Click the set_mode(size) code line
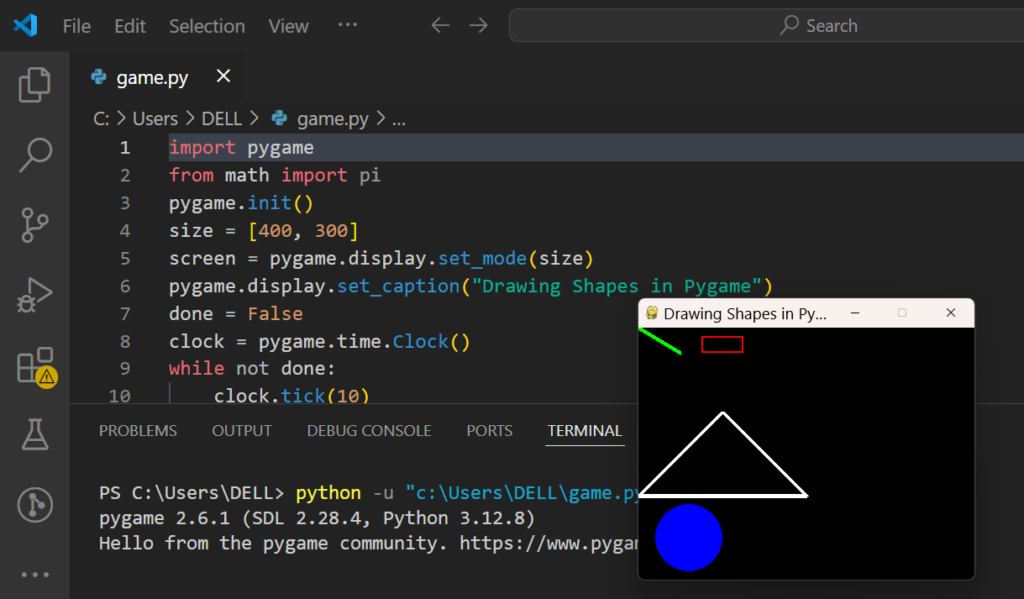The image size is (1024, 599). click(x=381, y=259)
